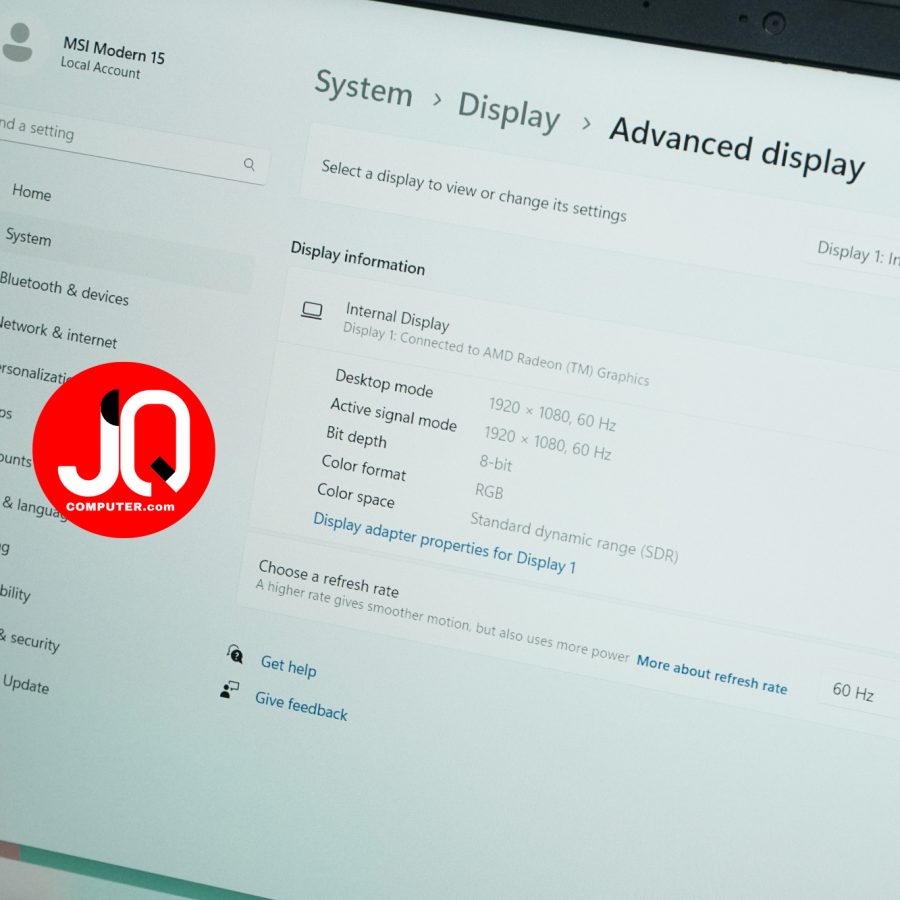Open the 60 Hz refresh rate dropdown

coord(859,693)
